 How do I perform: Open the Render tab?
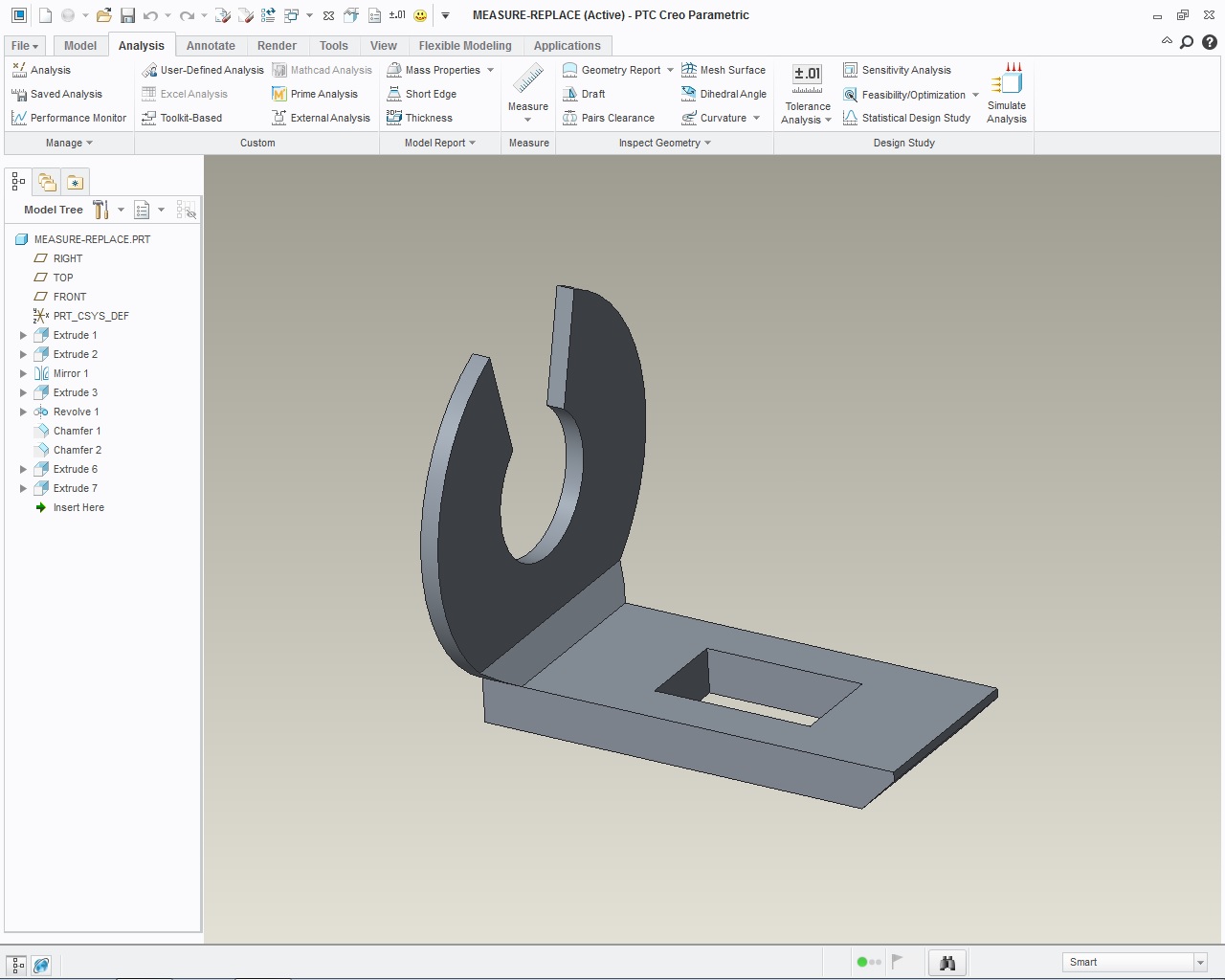(x=277, y=46)
